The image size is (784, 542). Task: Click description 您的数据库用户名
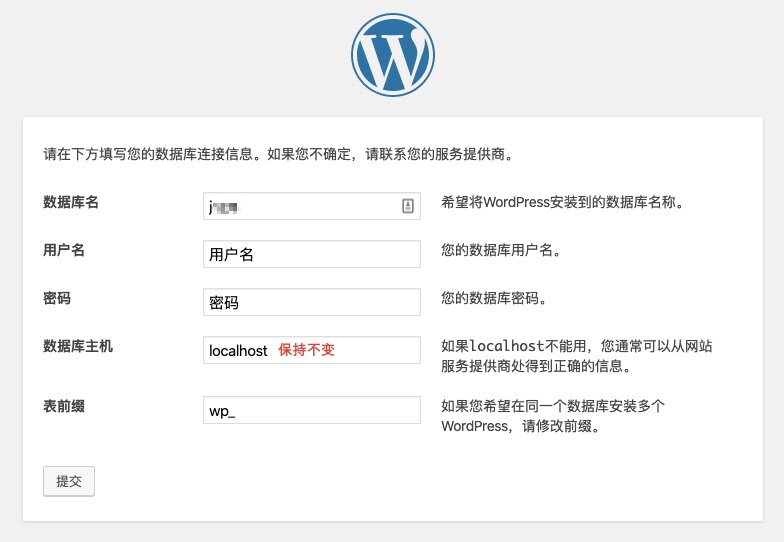(500, 250)
